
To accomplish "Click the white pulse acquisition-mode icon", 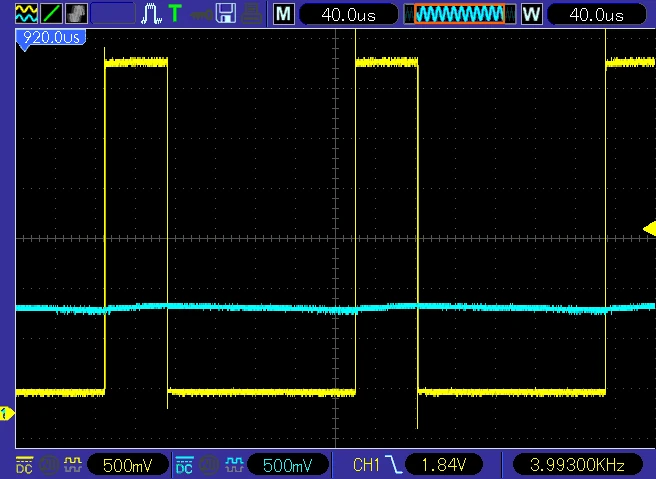I will pyautogui.click(x=151, y=14).
